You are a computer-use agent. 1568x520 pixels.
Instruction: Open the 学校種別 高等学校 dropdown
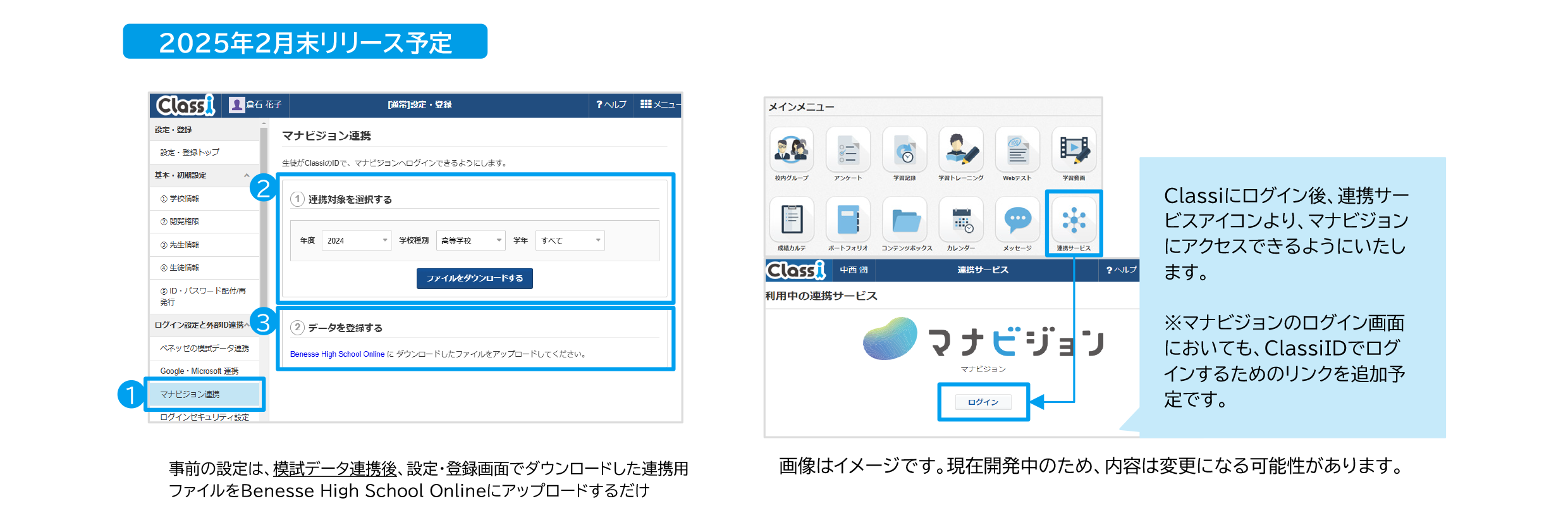(470, 240)
